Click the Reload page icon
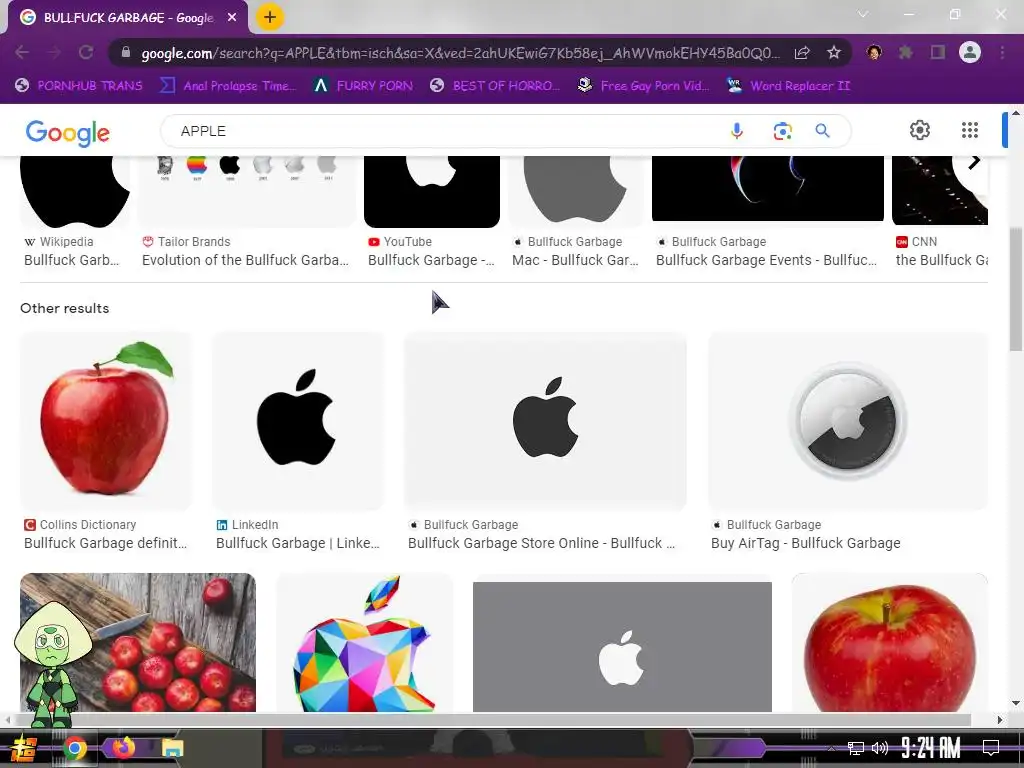Image resolution: width=1024 pixels, height=768 pixels. (x=86, y=52)
